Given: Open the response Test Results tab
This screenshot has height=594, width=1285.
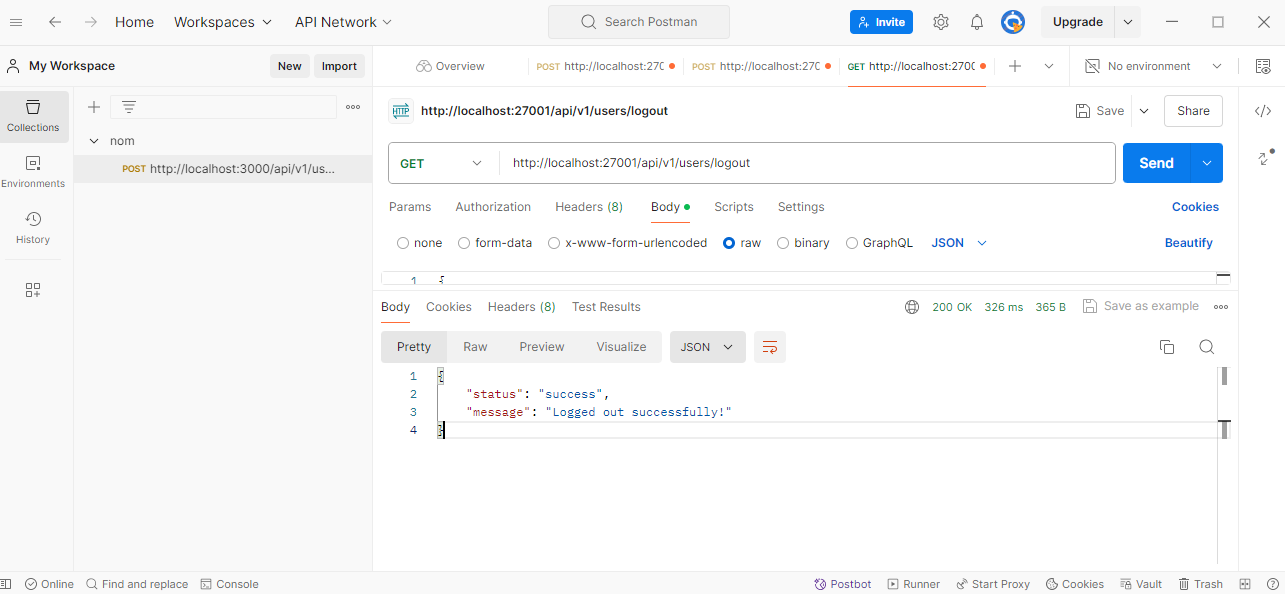Looking at the screenshot, I should [x=606, y=307].
